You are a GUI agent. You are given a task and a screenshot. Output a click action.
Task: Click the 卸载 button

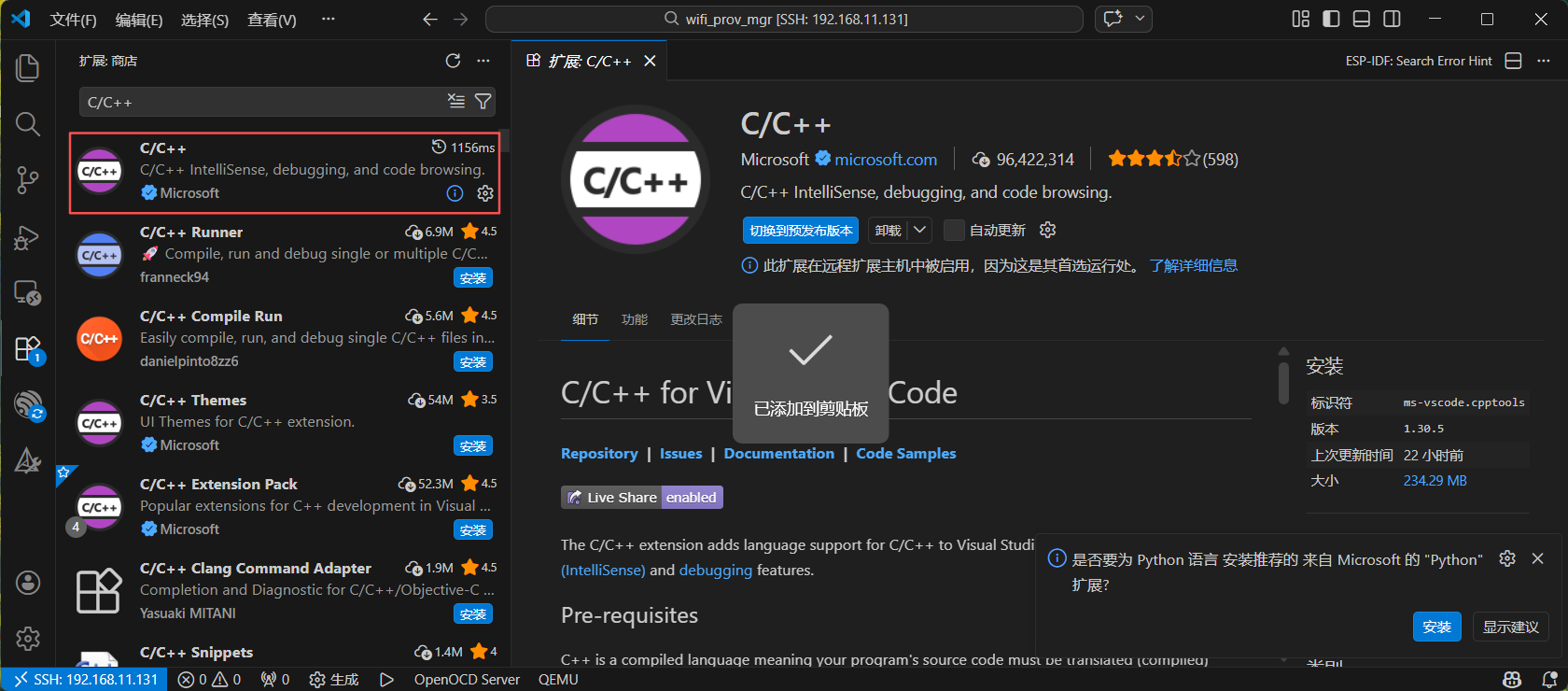[x=888, y=230]
